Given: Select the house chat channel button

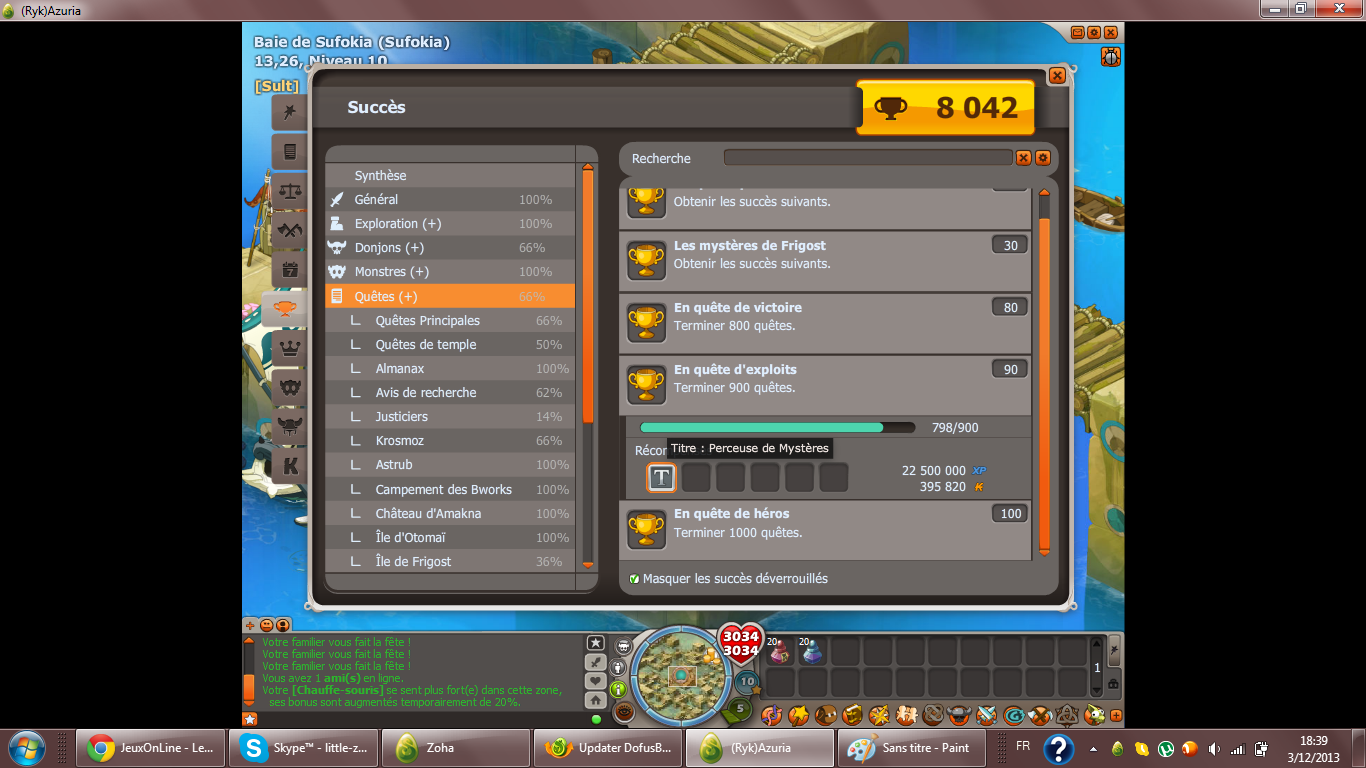Looking at the screenshot, I should (x=595, y=700).
